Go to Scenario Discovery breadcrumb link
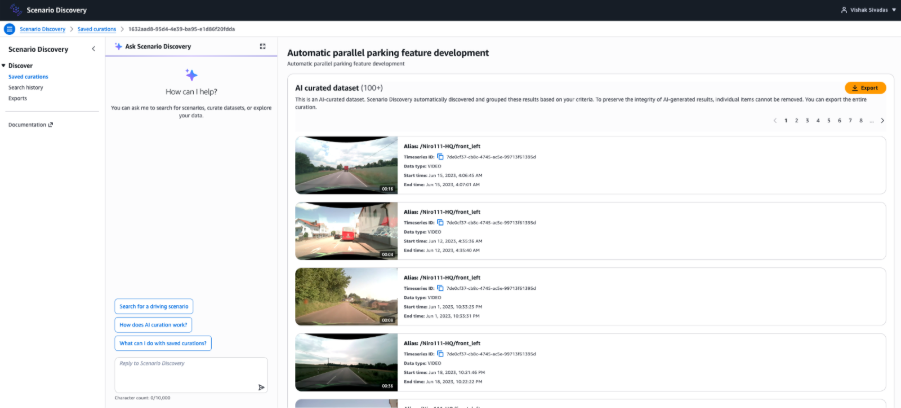 (x=43, y=29)
